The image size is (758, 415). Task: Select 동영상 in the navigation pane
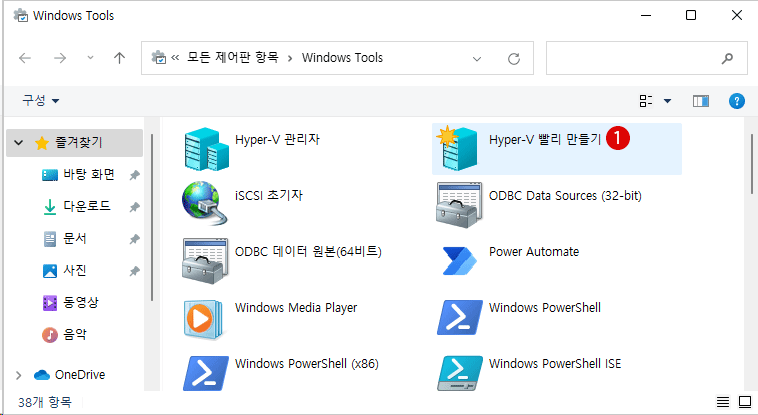tap(81, 302)
